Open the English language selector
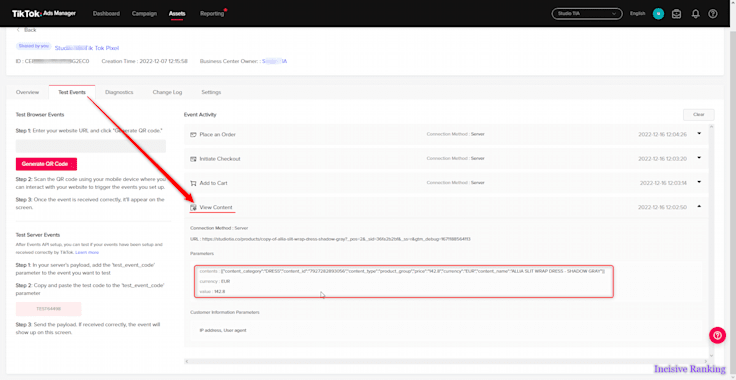Viewport: 736px width, 380px height. pos(637,14)
